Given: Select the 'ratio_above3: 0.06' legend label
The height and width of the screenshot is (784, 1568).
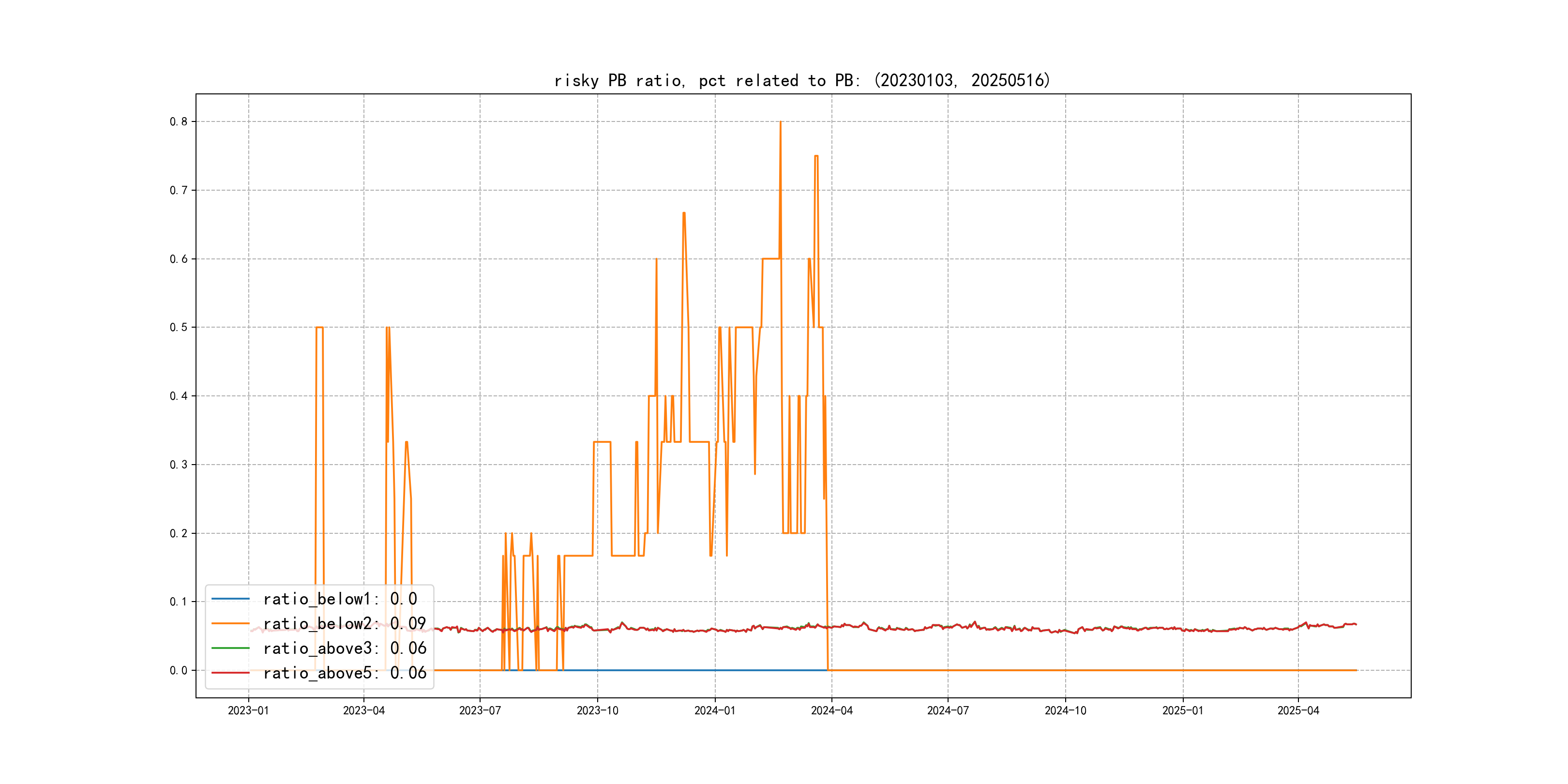Looking at the screenshot, I should coord(344,648).
